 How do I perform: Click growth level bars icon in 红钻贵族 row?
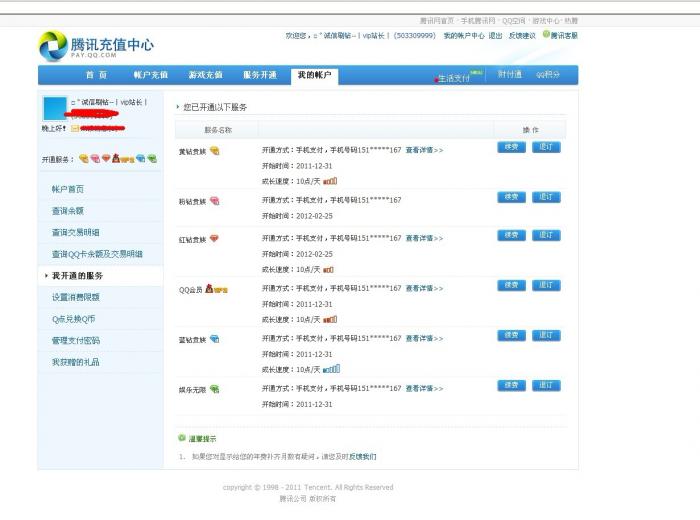pos(328,270)
